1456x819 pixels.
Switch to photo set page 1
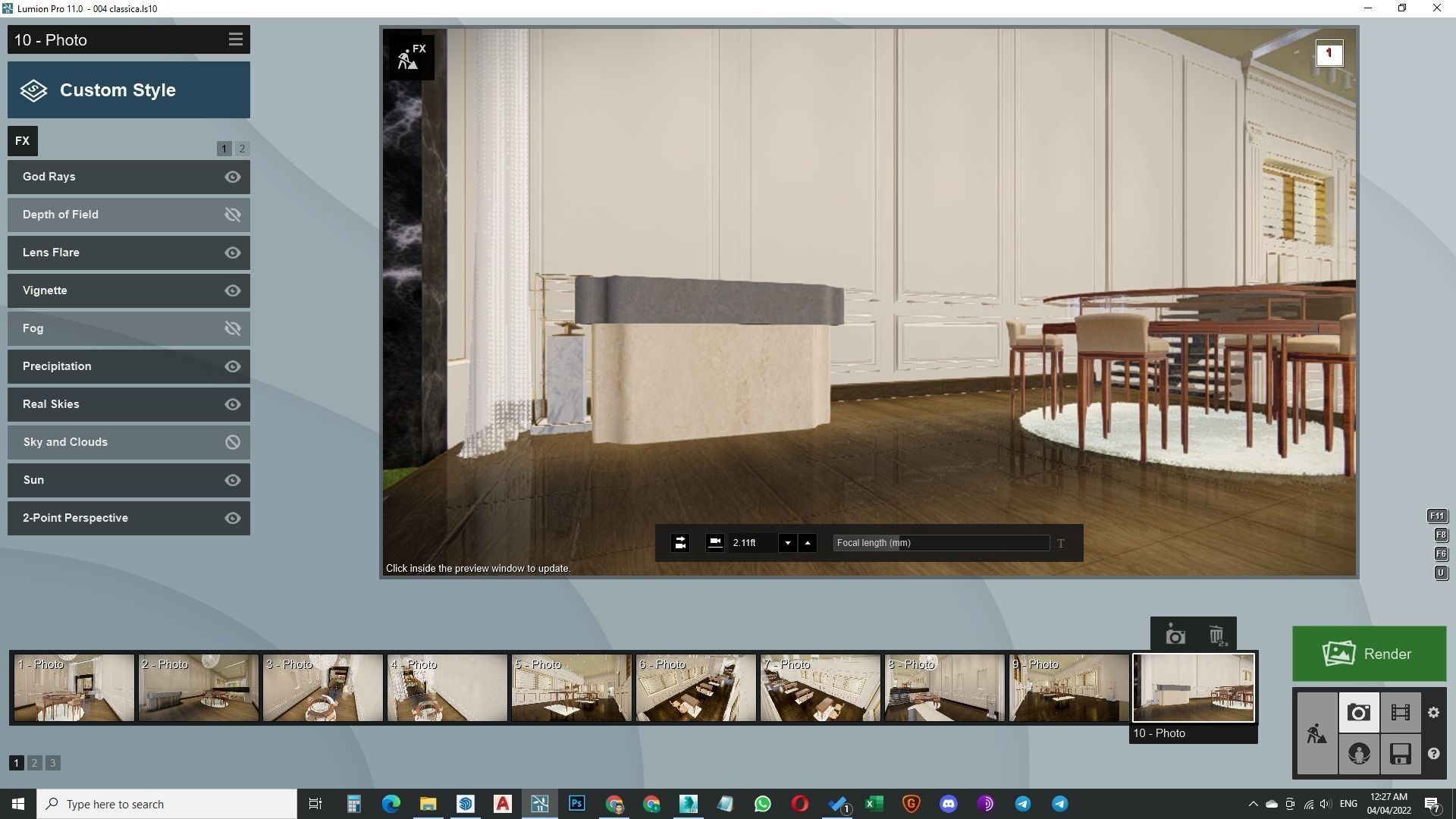(x=16, y=763)
